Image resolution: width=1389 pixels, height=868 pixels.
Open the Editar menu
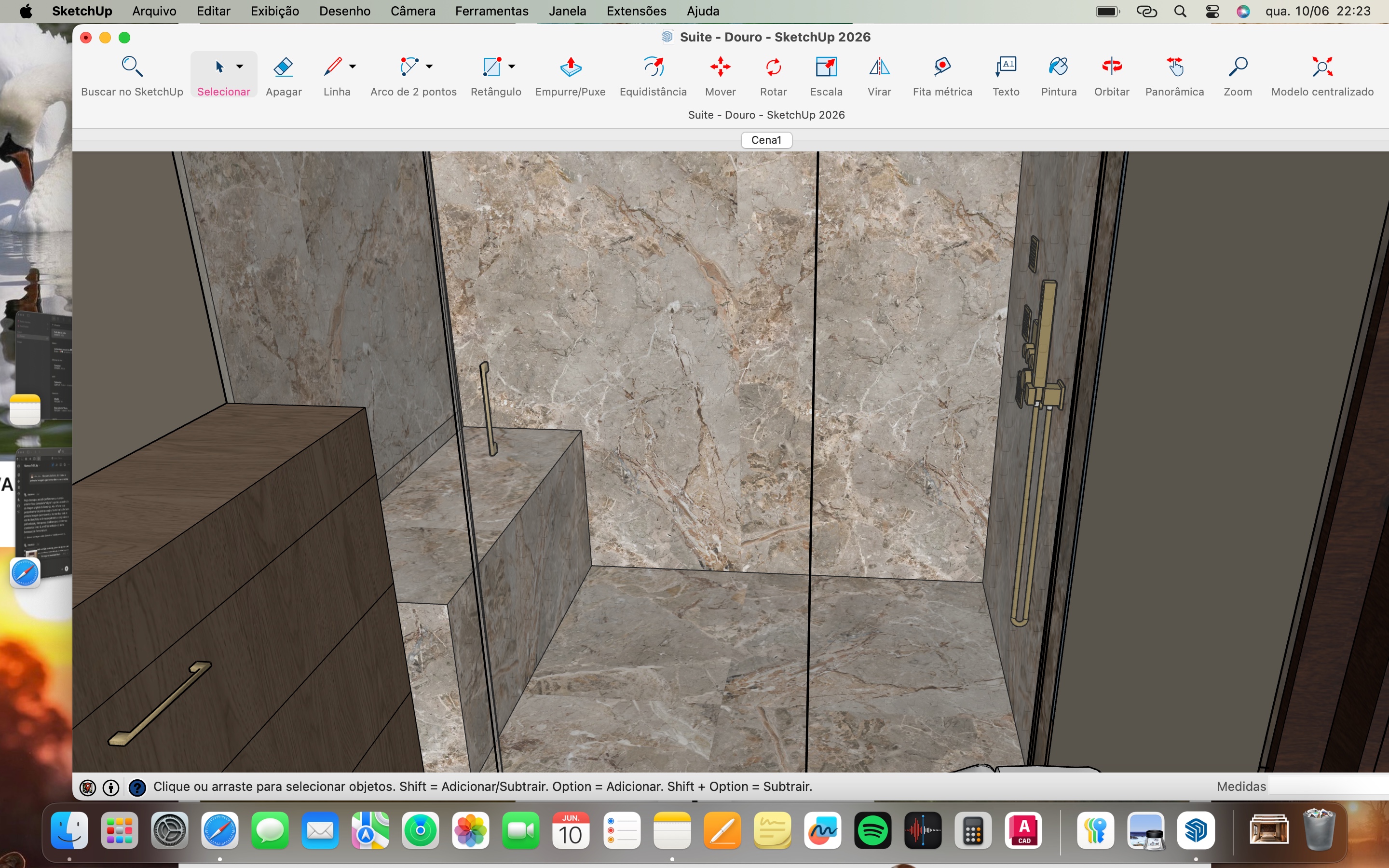pyautogui.click(x=214, y=11)
